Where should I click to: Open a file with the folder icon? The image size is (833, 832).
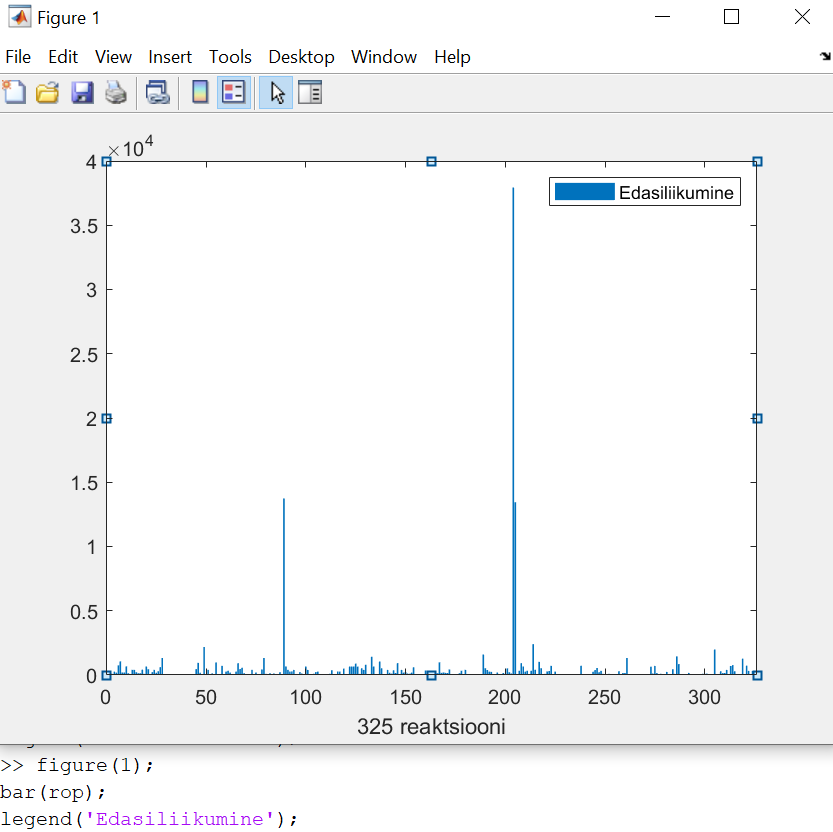point(47,93)
